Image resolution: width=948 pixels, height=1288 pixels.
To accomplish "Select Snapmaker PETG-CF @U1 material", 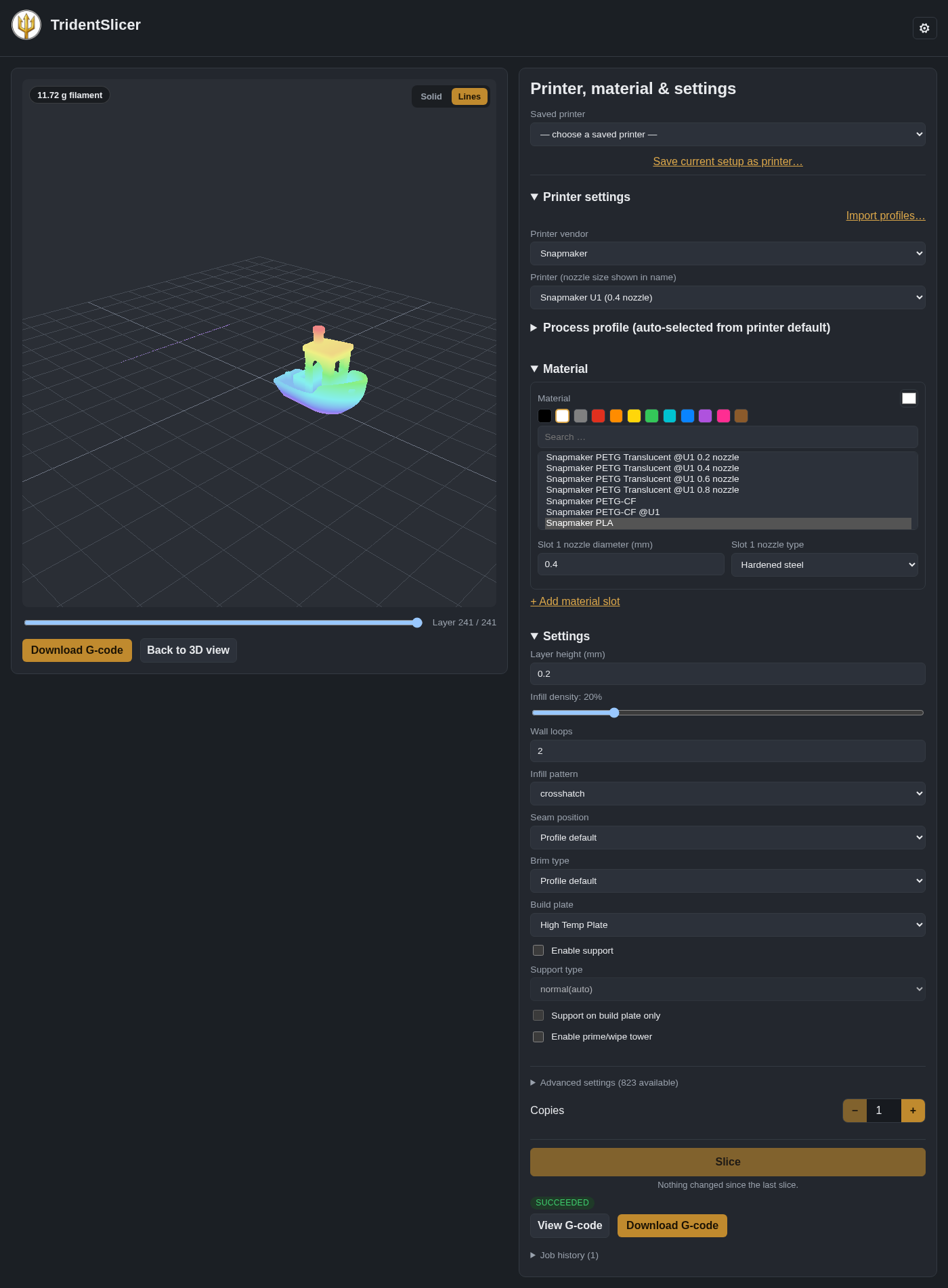I will [728, 512].
